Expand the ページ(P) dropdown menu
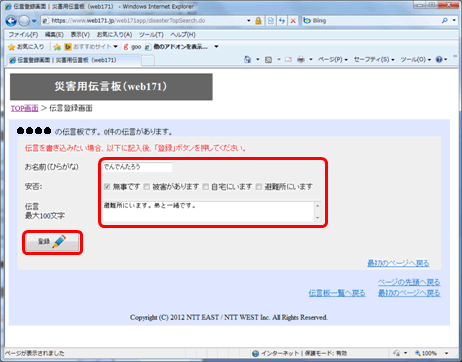Screen dimensions: 462x362 point(333,60)
